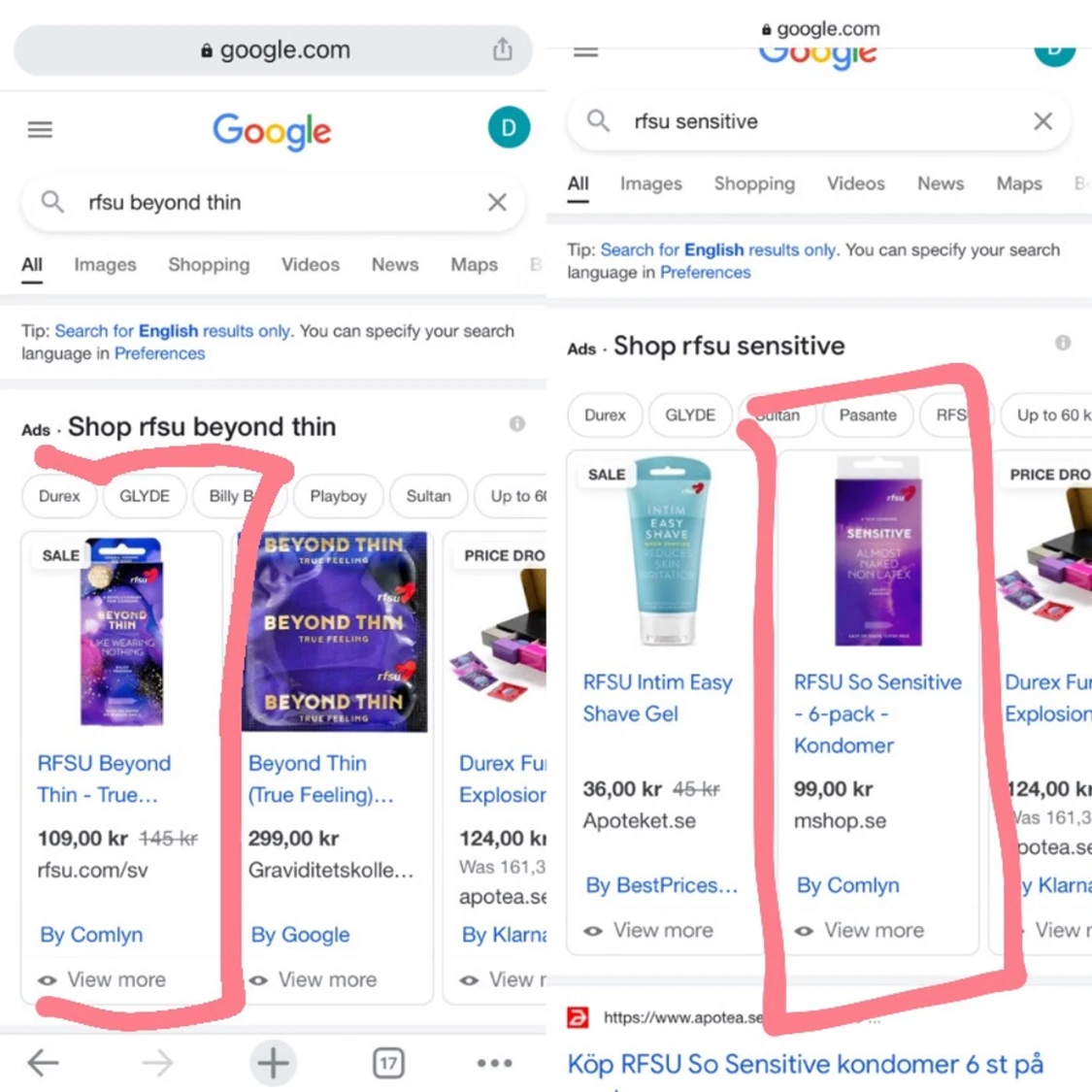Open the green D account avatar
The image size is (1092, 1092).
pos(509,127)
